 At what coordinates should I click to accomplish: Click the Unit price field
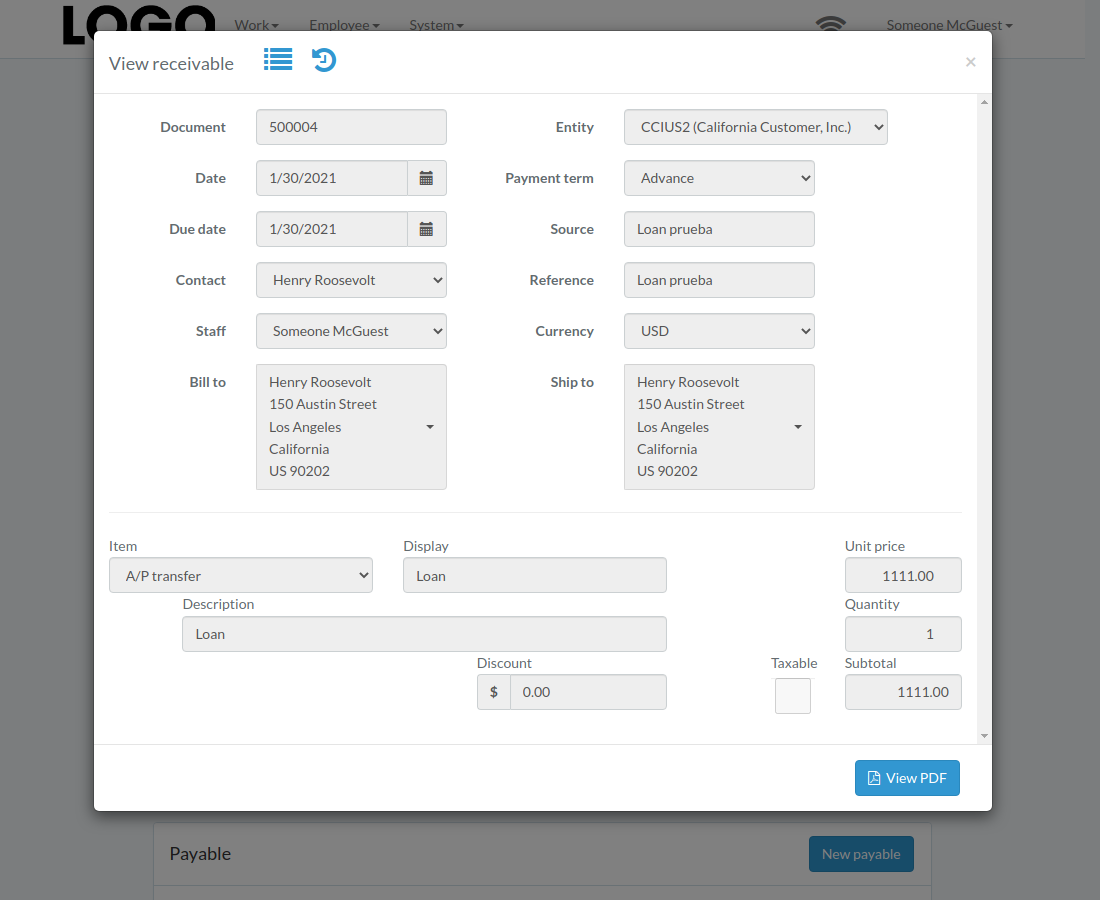(903, 575)
